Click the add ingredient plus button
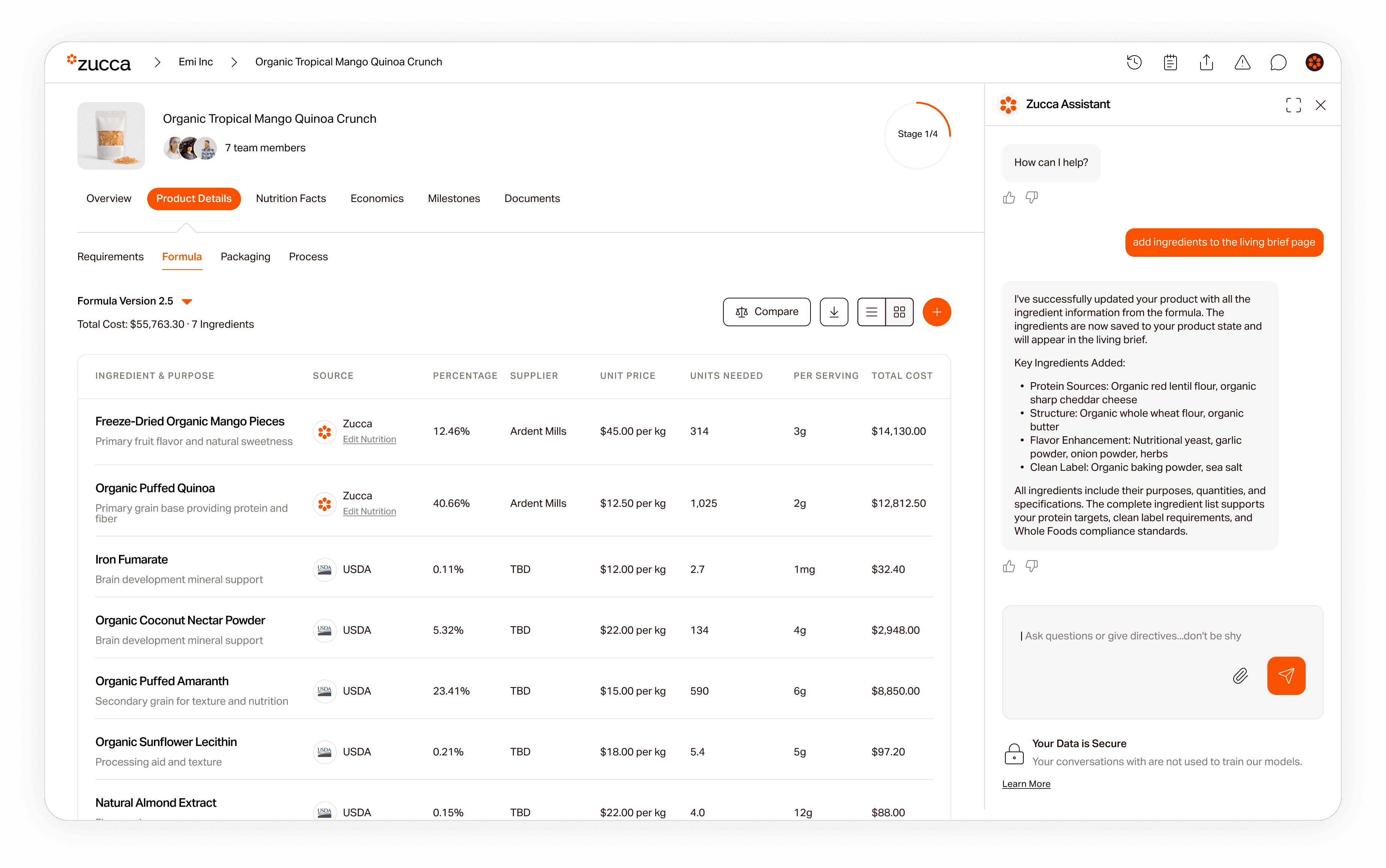This screenshot has width=1386, height=868. (937, 312)
